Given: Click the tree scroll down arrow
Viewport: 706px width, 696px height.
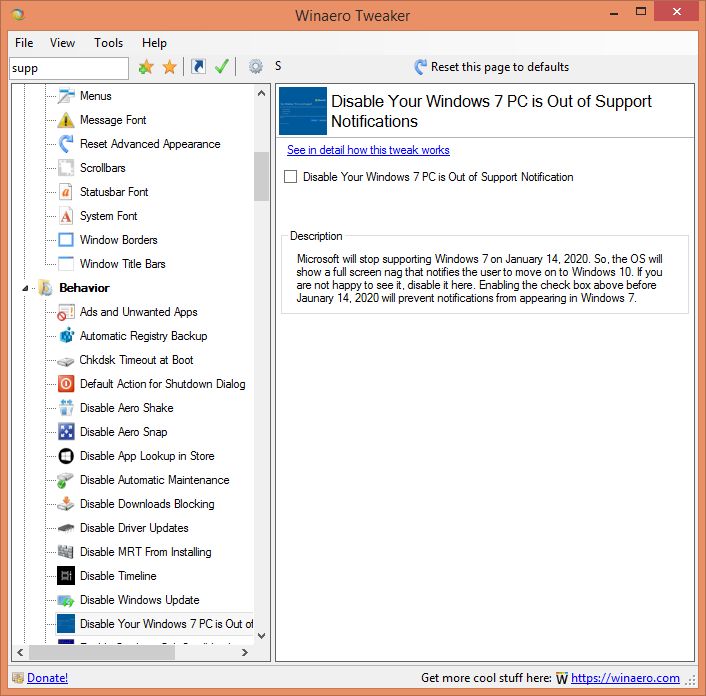Looking at the screenshot, I should pos(261,636).
